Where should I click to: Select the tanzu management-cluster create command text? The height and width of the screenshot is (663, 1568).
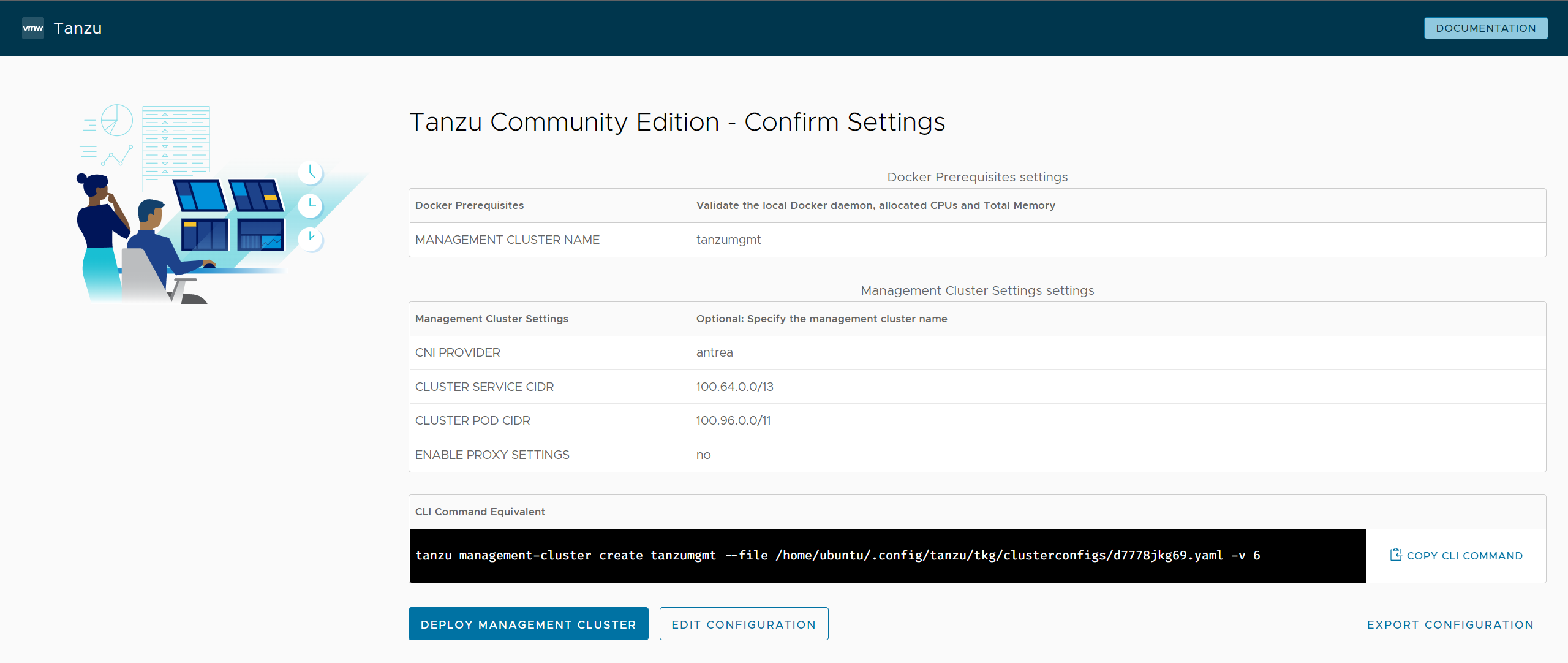[837, 555]
